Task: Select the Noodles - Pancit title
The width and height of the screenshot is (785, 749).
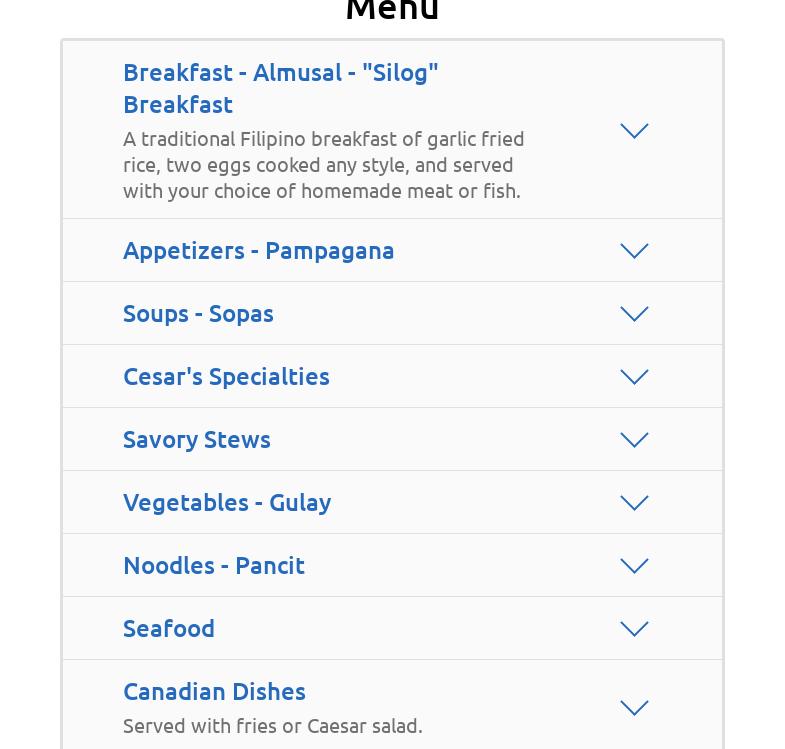Action: tap(213, 565)
